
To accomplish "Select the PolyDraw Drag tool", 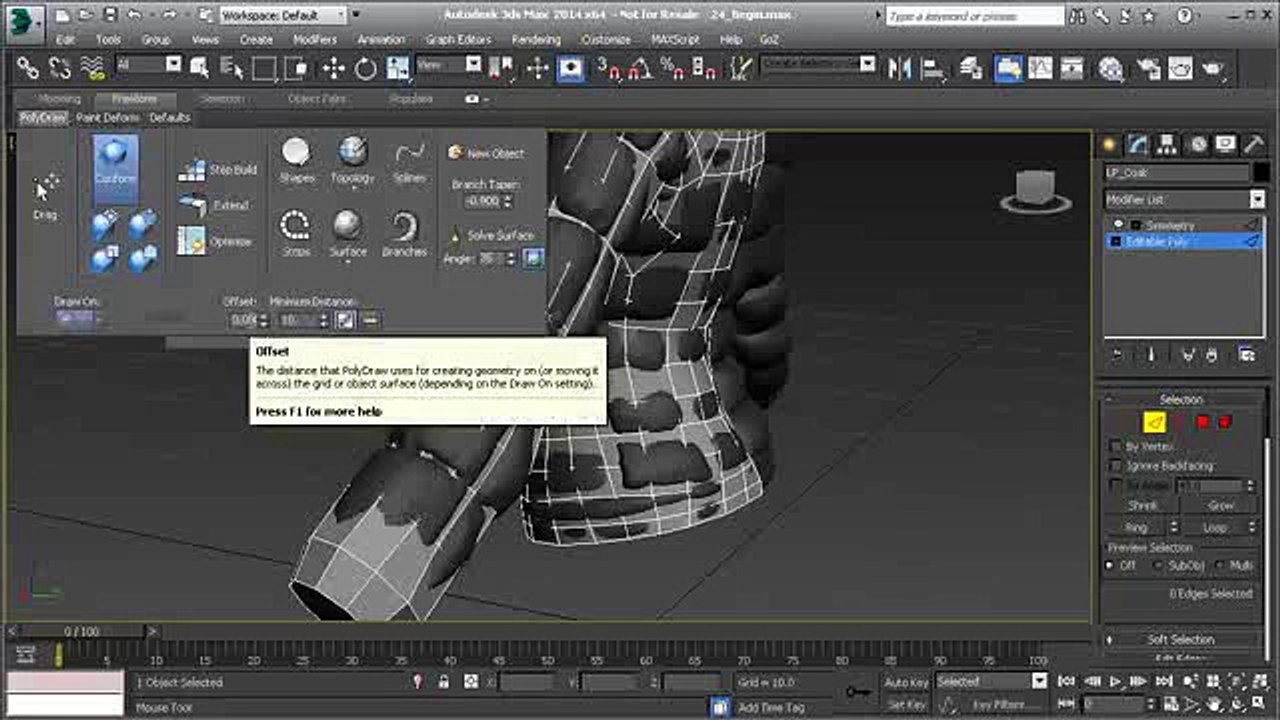I will coord(45,196).
